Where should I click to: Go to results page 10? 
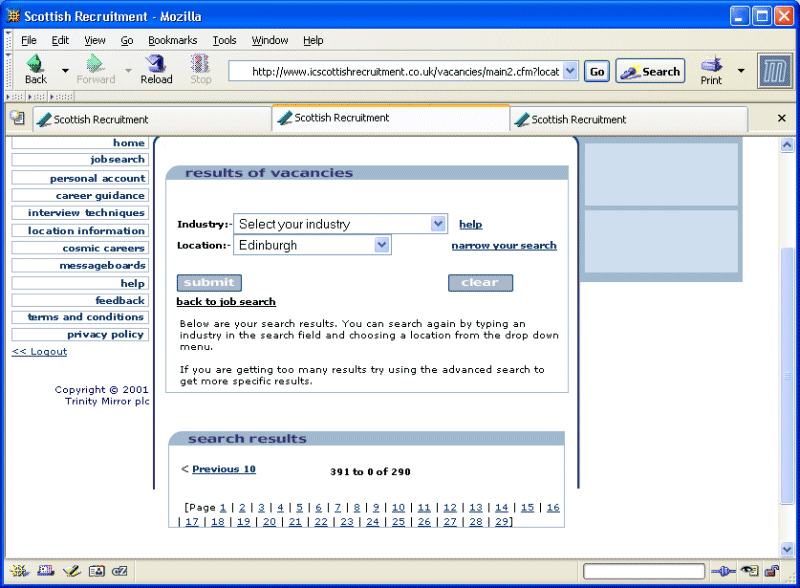398,507
